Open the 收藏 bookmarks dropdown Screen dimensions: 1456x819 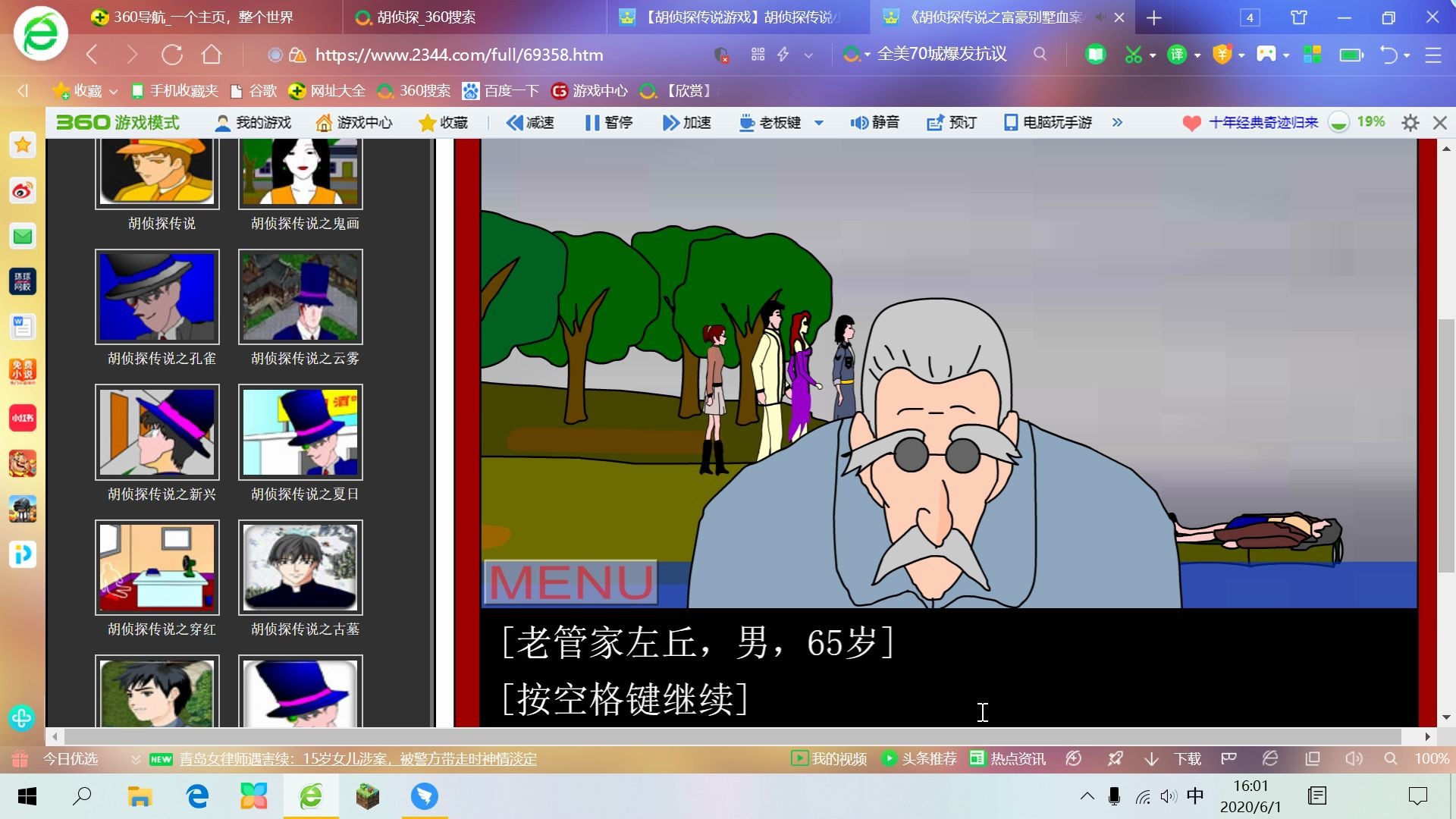point(85,91)
